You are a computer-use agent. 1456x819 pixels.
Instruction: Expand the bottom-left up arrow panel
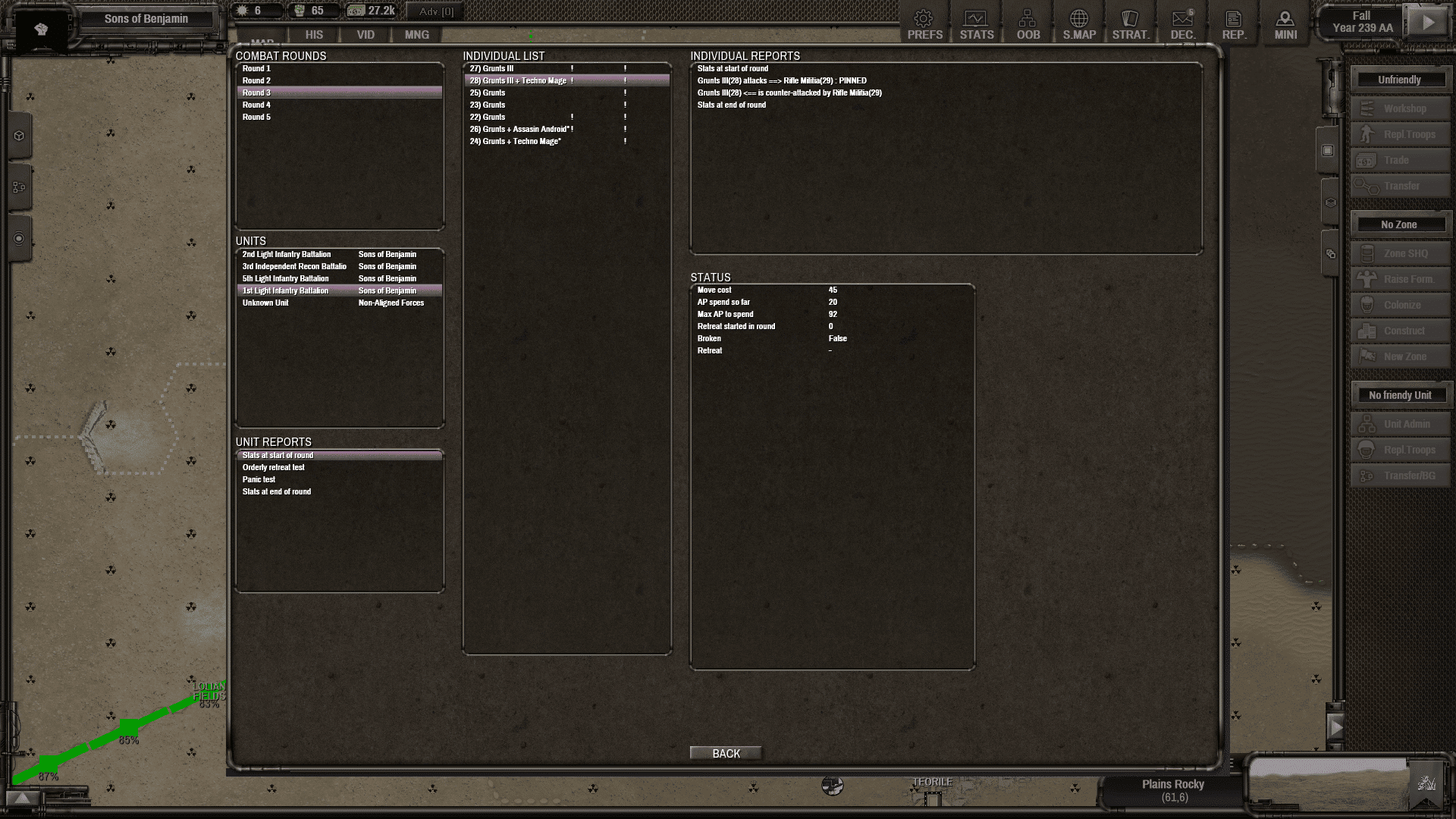tap(23, 798)
